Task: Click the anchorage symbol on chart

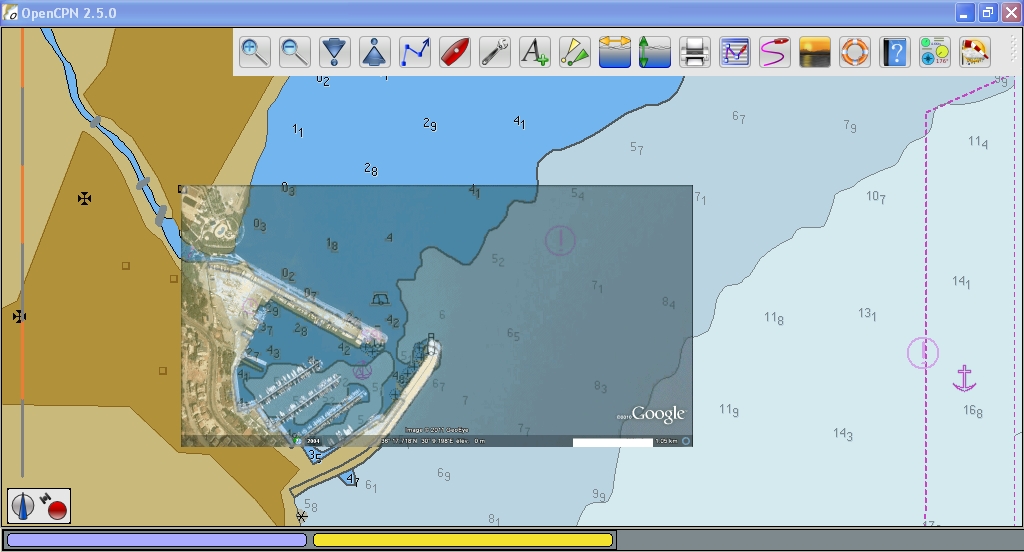Action: [964, 378]
